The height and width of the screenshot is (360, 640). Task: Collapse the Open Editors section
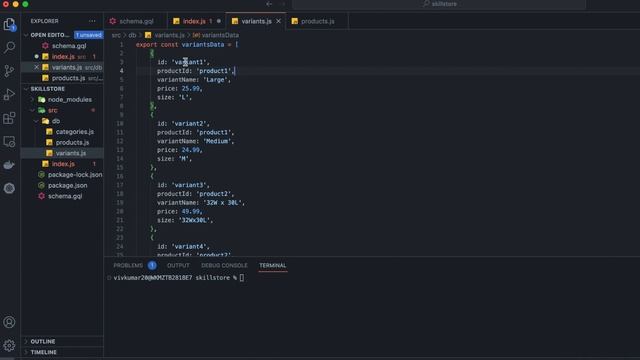tap(49, 35)
